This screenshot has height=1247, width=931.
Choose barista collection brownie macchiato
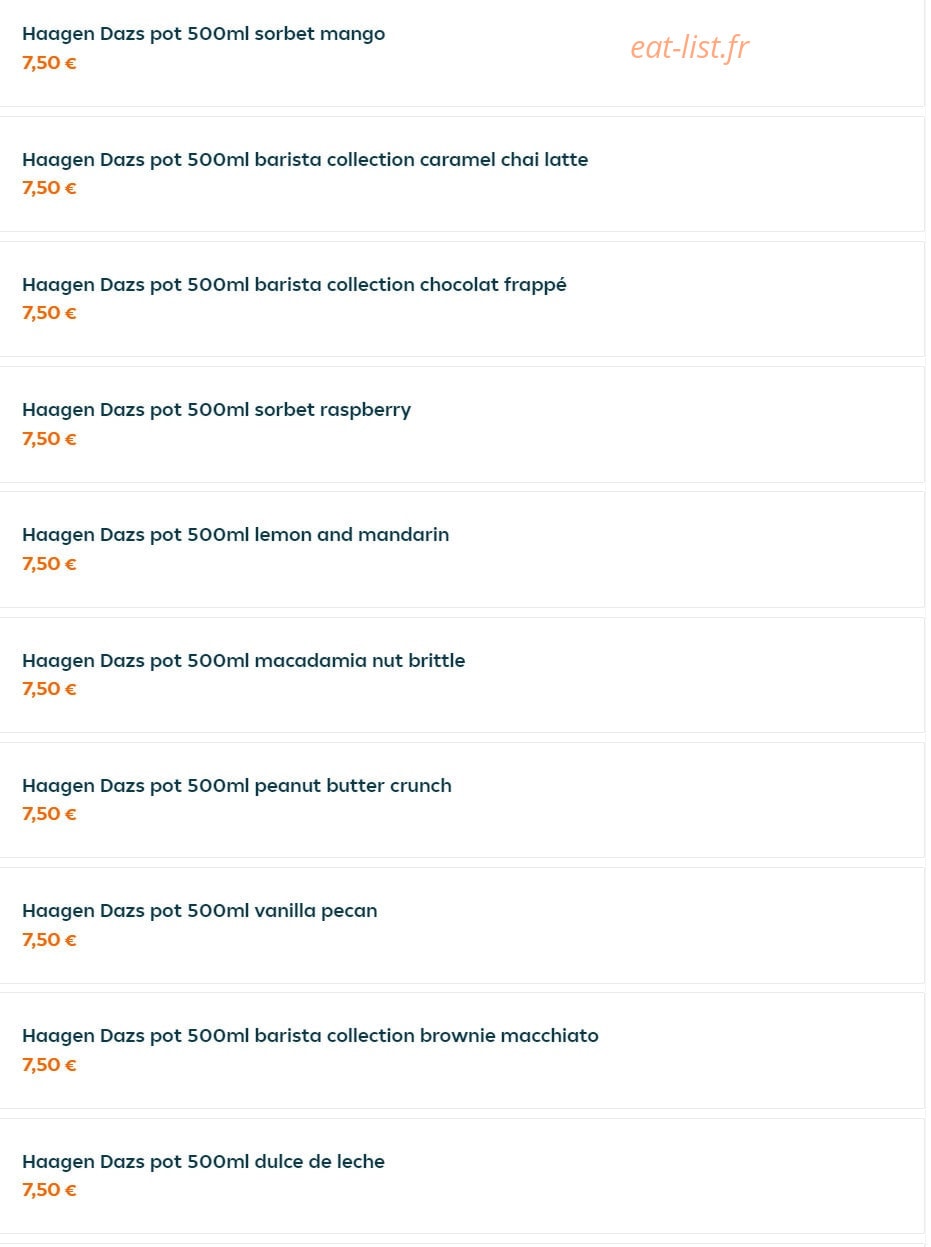click(462, 1050)
